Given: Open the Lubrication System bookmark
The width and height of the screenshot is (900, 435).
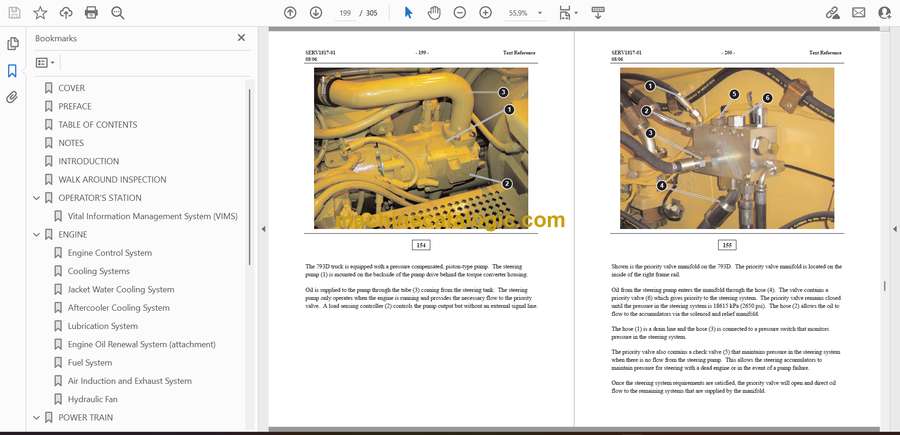Looking at the screenshot, I should tap(103, 326).
